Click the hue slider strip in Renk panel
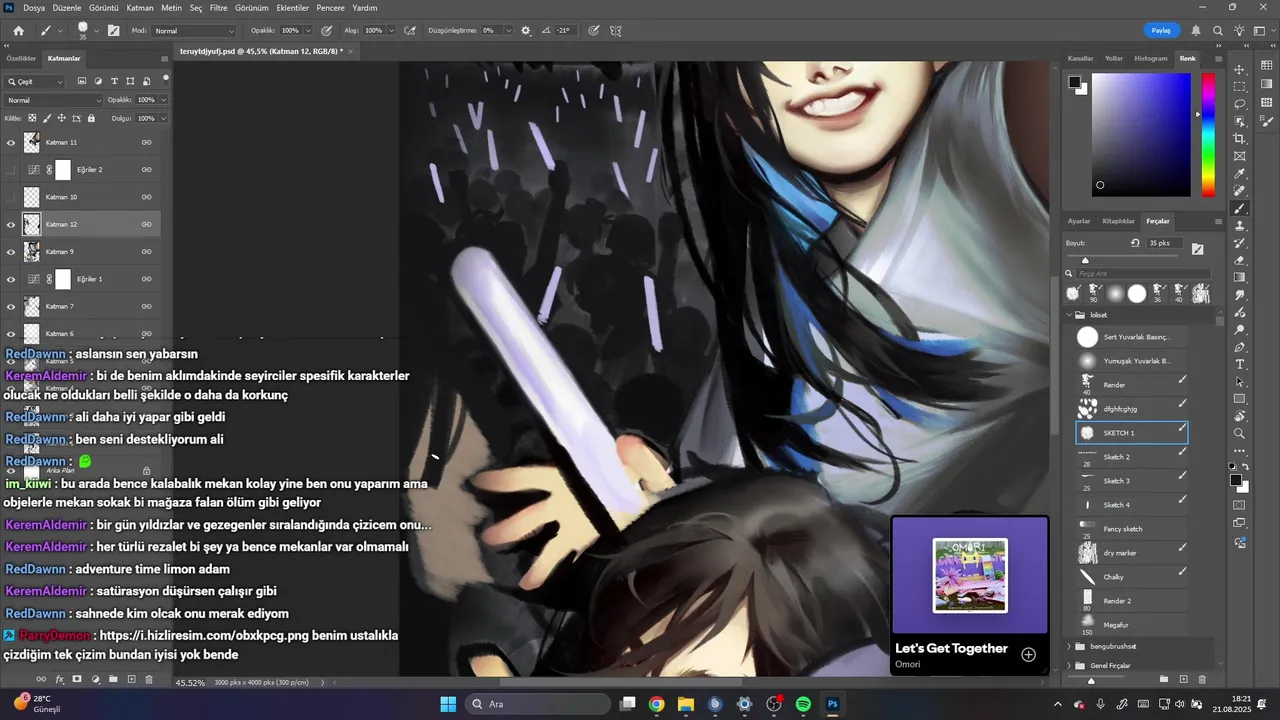This screenshot has height=720, width=1280. click(x=1208, y=134)
